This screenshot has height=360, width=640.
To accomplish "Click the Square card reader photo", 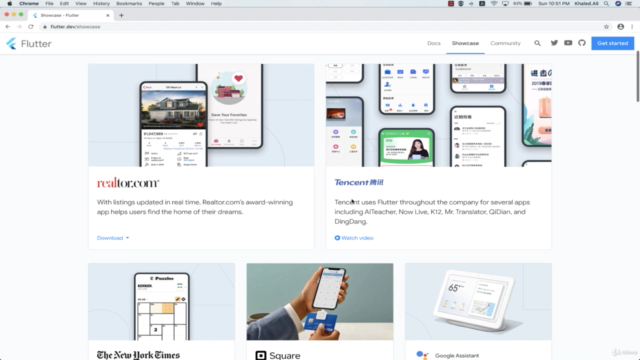I will (x=320, y=302).
